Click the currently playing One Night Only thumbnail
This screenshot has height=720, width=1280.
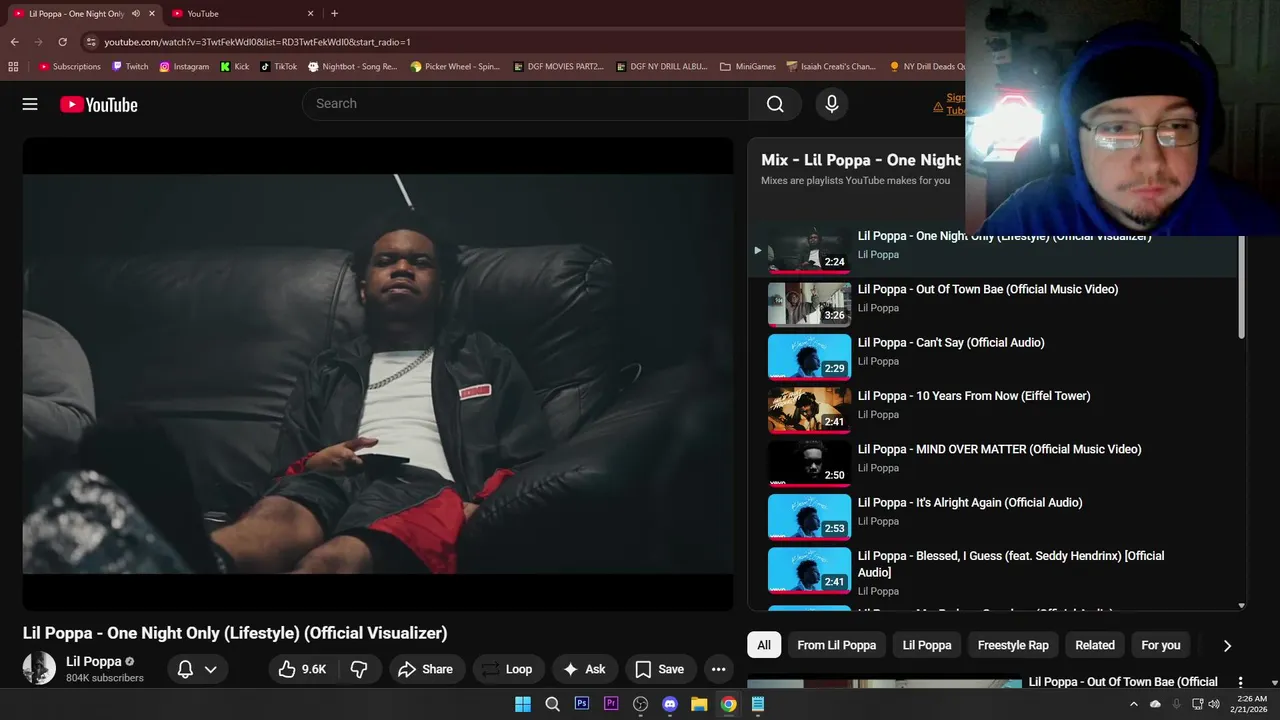809,250
